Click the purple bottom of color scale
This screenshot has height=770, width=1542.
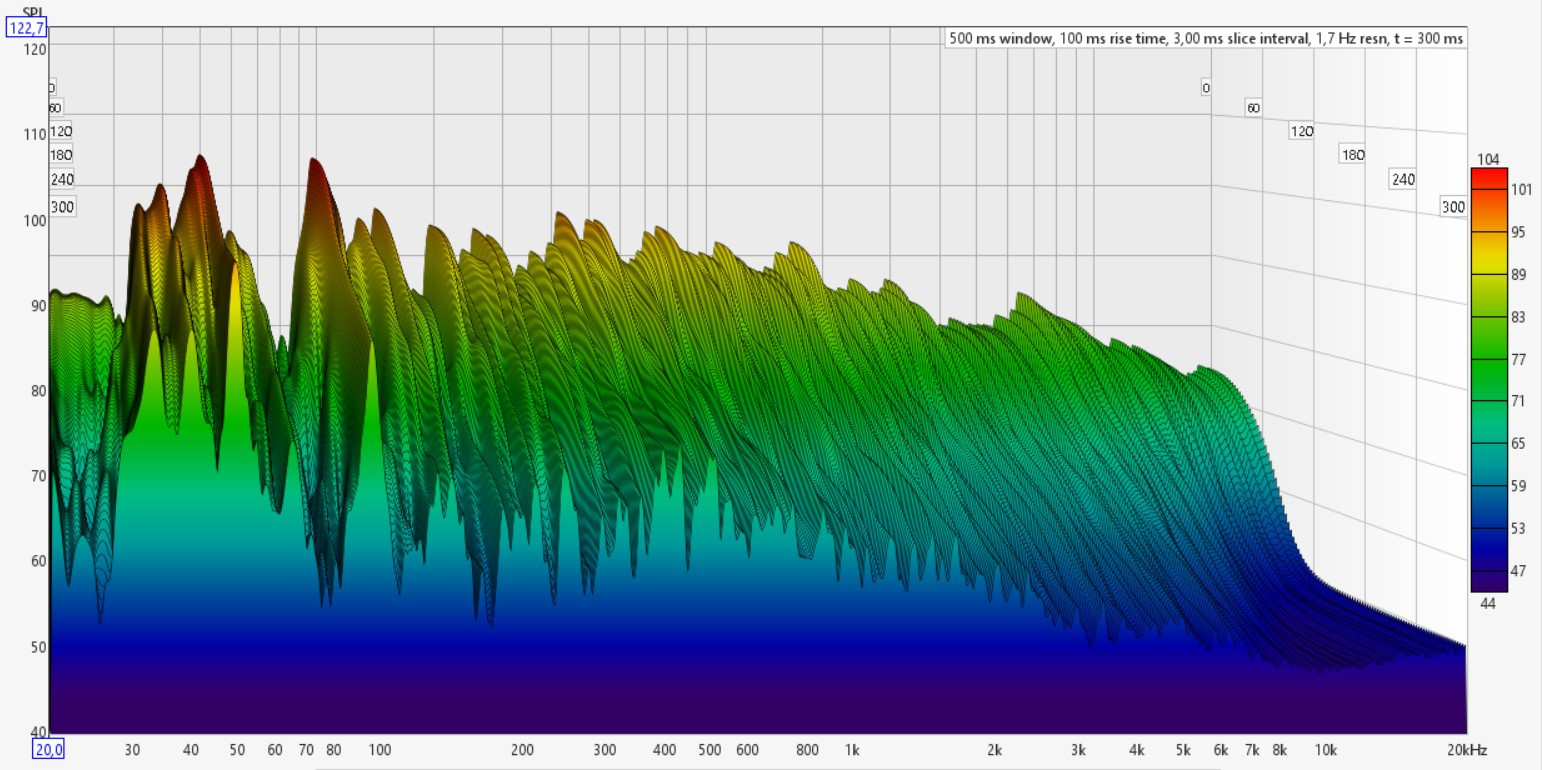click(1488, 584)
